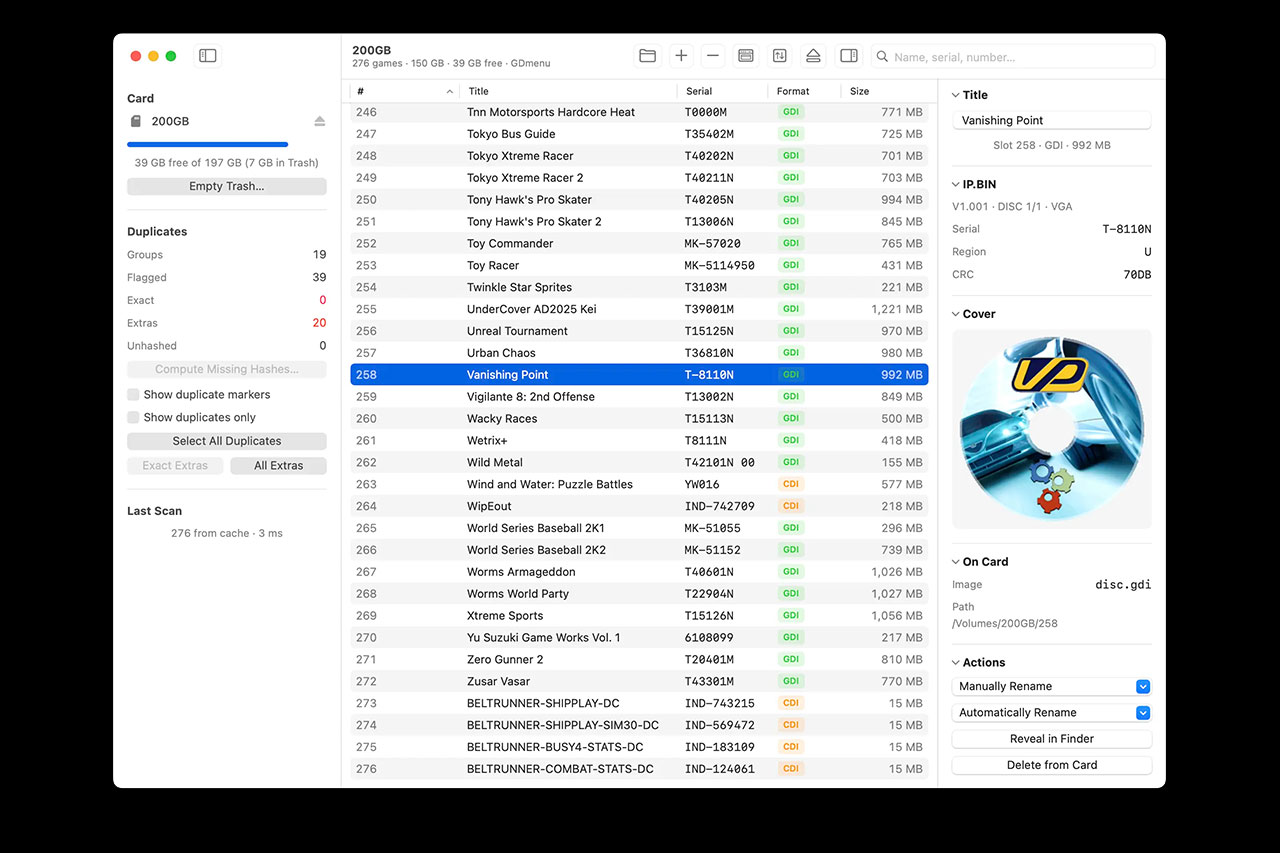This screenshot has width=1280, height=853.
Task: Select the Xtreme Sports row
Action: click(x=639, y=616)
